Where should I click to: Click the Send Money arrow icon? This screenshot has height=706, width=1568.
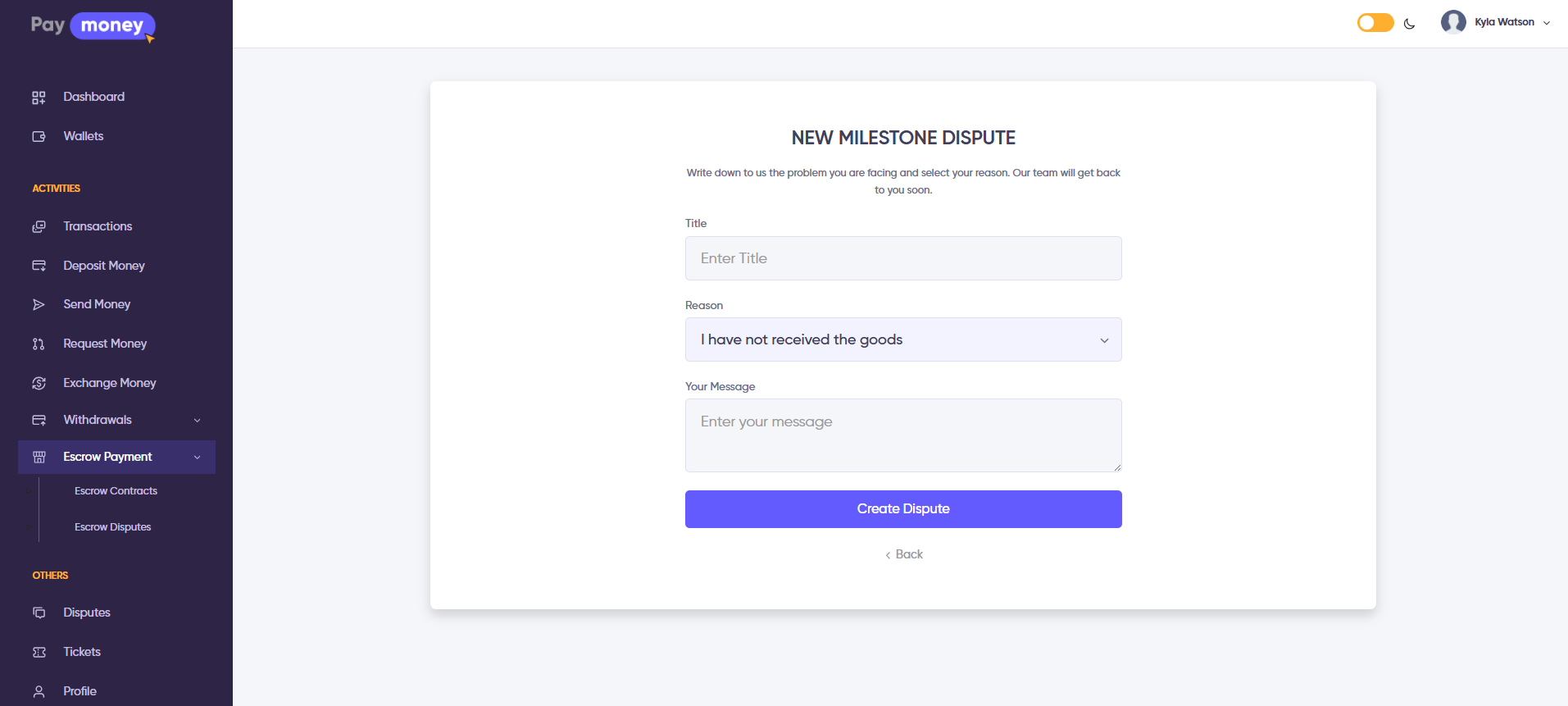[x=39, y=305]
